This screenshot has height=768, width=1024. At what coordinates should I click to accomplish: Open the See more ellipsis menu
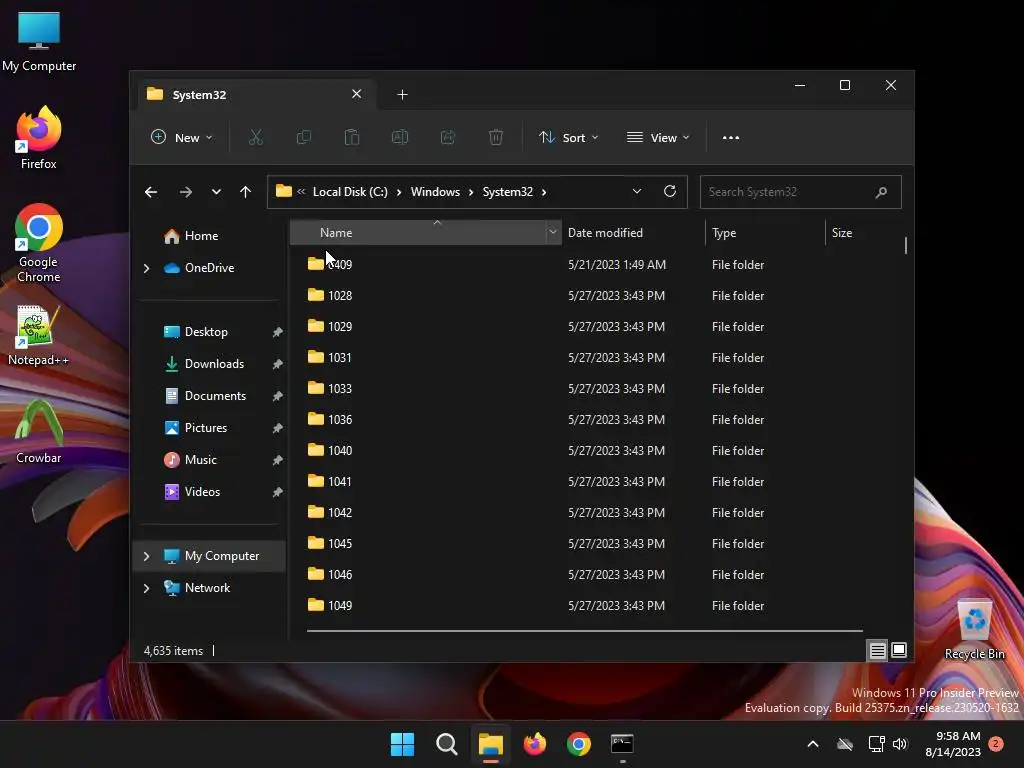click(x=731, y=137)
